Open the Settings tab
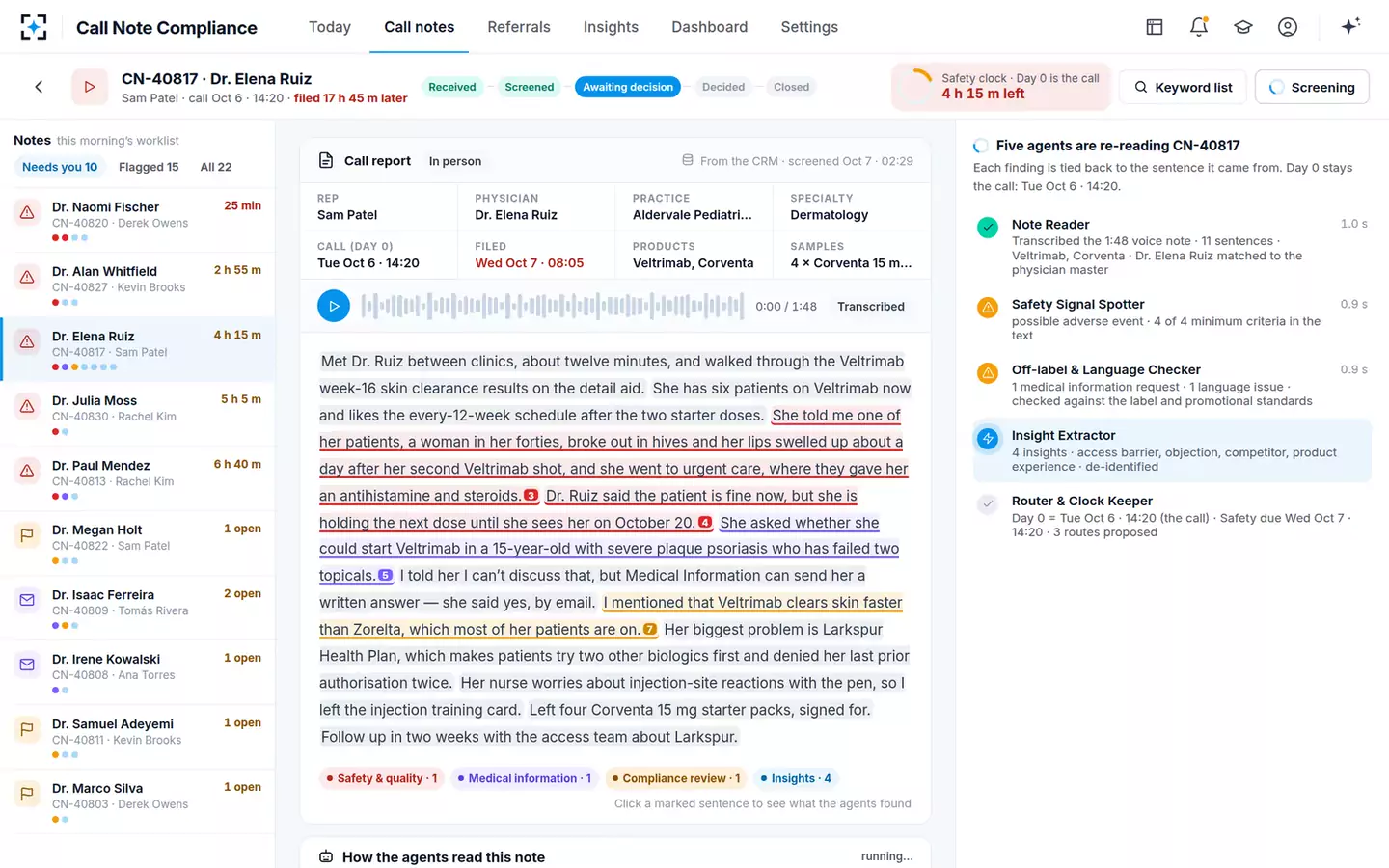This screenshot has width=1389, height=868. [x=809, y=27]
